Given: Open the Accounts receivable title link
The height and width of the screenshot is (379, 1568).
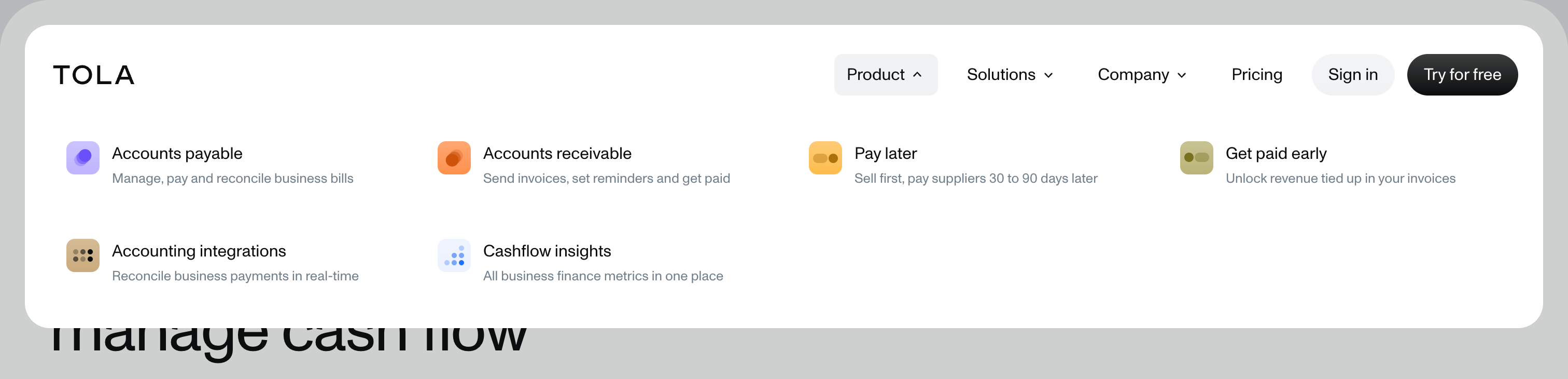Looking at the screenshot, I should pos(557,154).
